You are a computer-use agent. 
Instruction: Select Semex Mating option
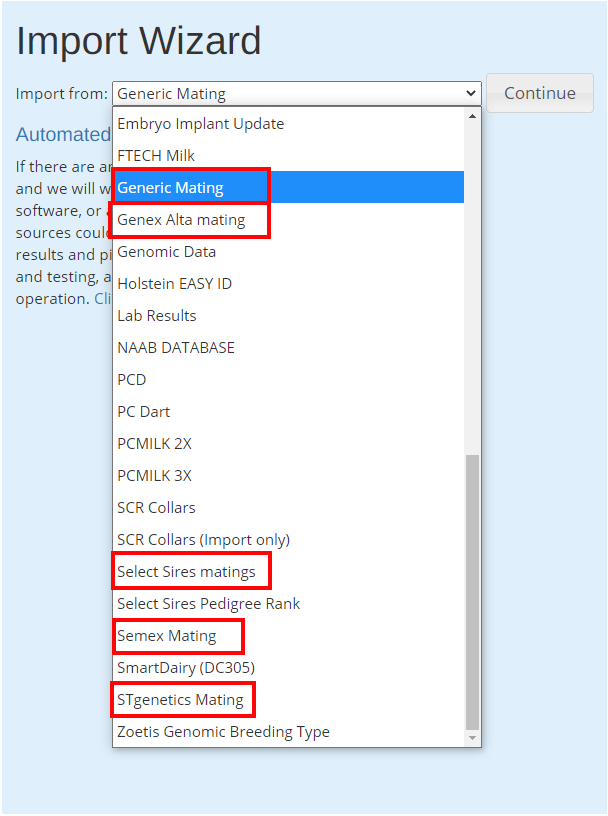pyautogui.click(x=288, y=635)
